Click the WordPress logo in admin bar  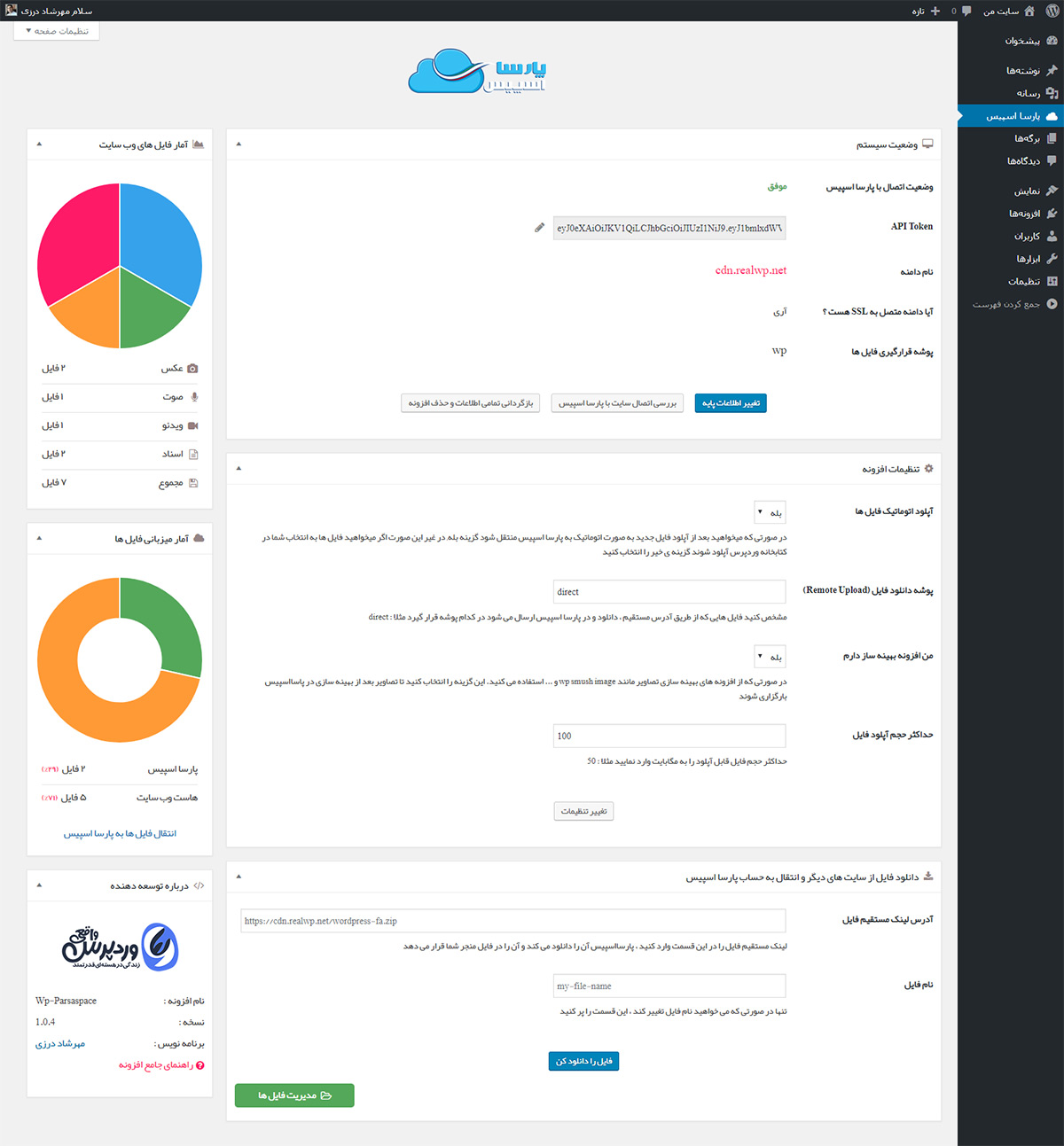[1052, 11]
